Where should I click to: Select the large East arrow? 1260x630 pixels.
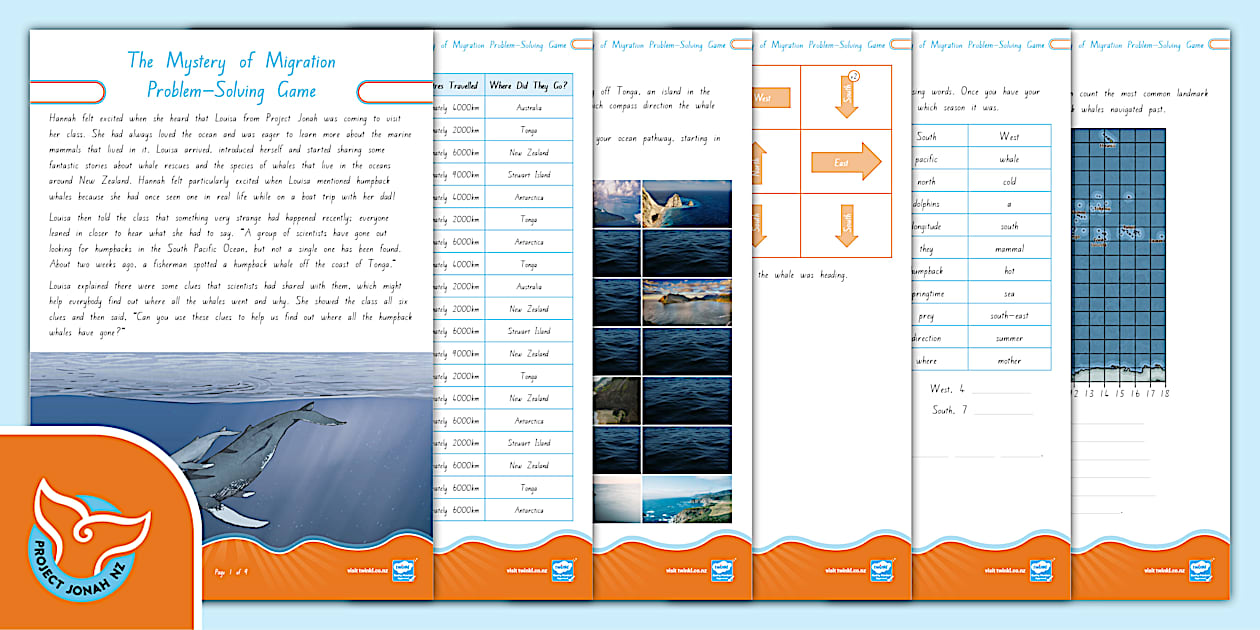click(845, 161)
